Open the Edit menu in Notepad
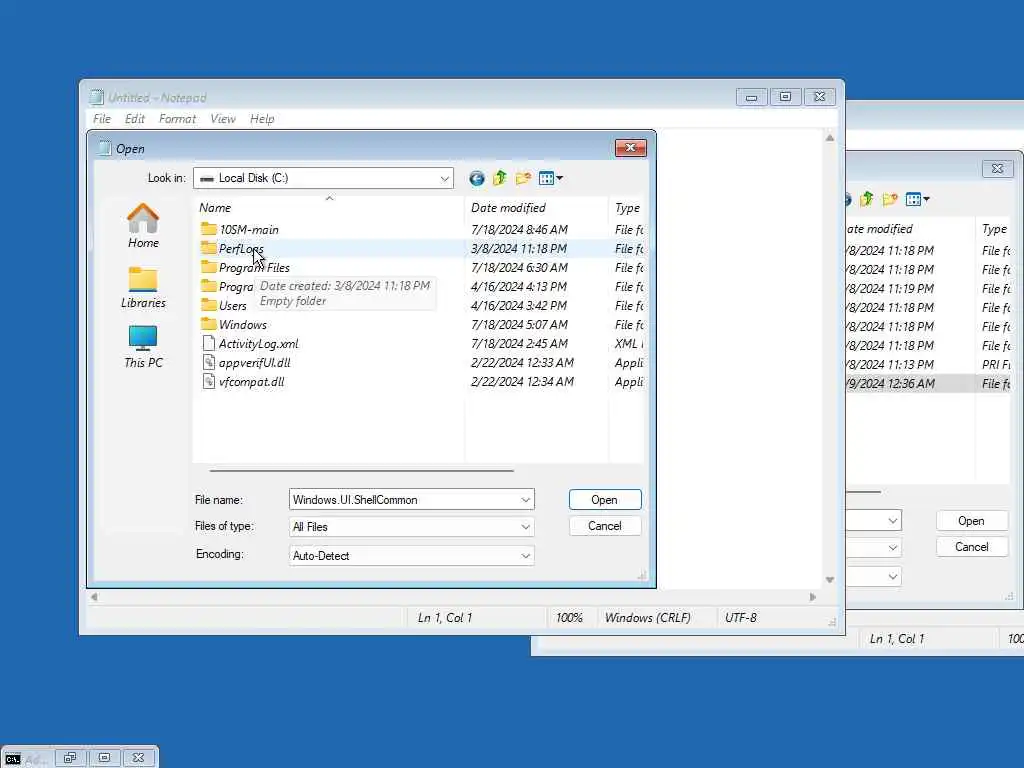1024x768 pixels. coord(135,119)
